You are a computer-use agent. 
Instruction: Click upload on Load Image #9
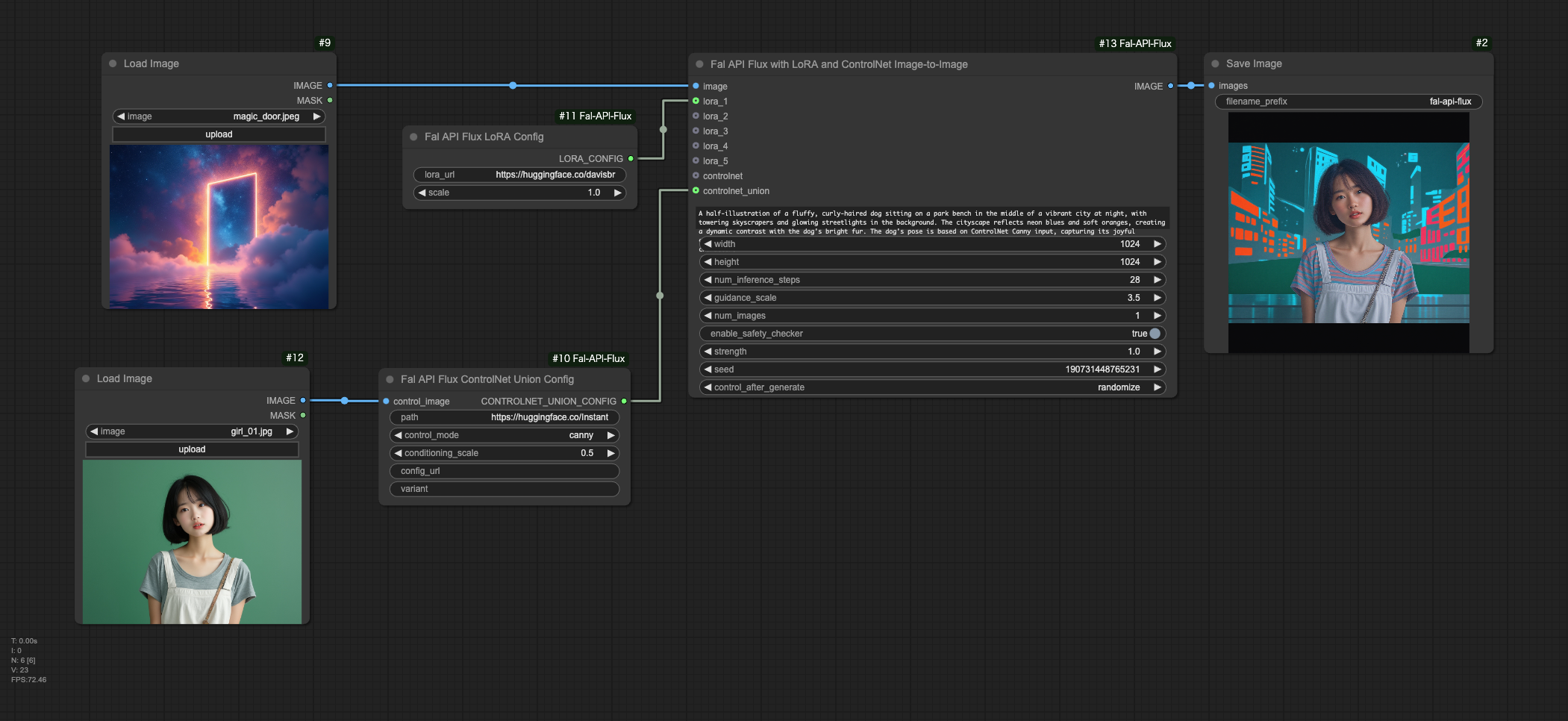pyautogui.click(x=218, y=134)
